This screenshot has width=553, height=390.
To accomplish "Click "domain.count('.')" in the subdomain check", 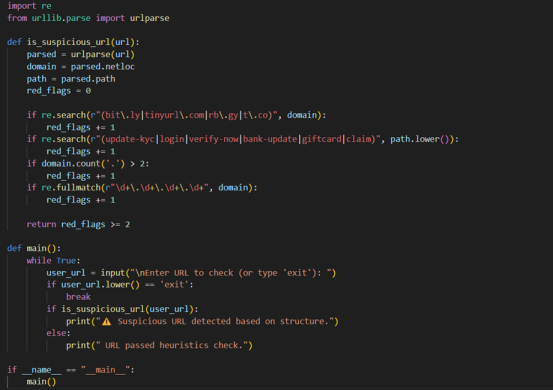I will (x=83, y=164).
